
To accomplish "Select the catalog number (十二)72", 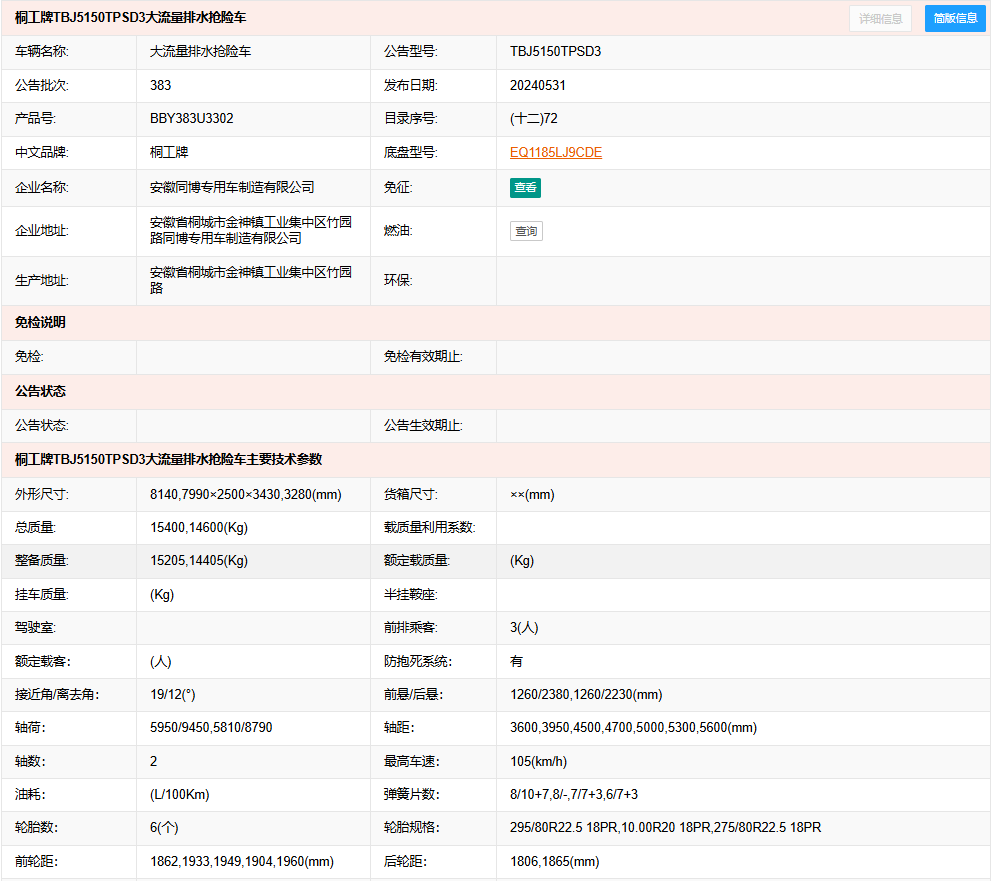I will click(534, 119).
